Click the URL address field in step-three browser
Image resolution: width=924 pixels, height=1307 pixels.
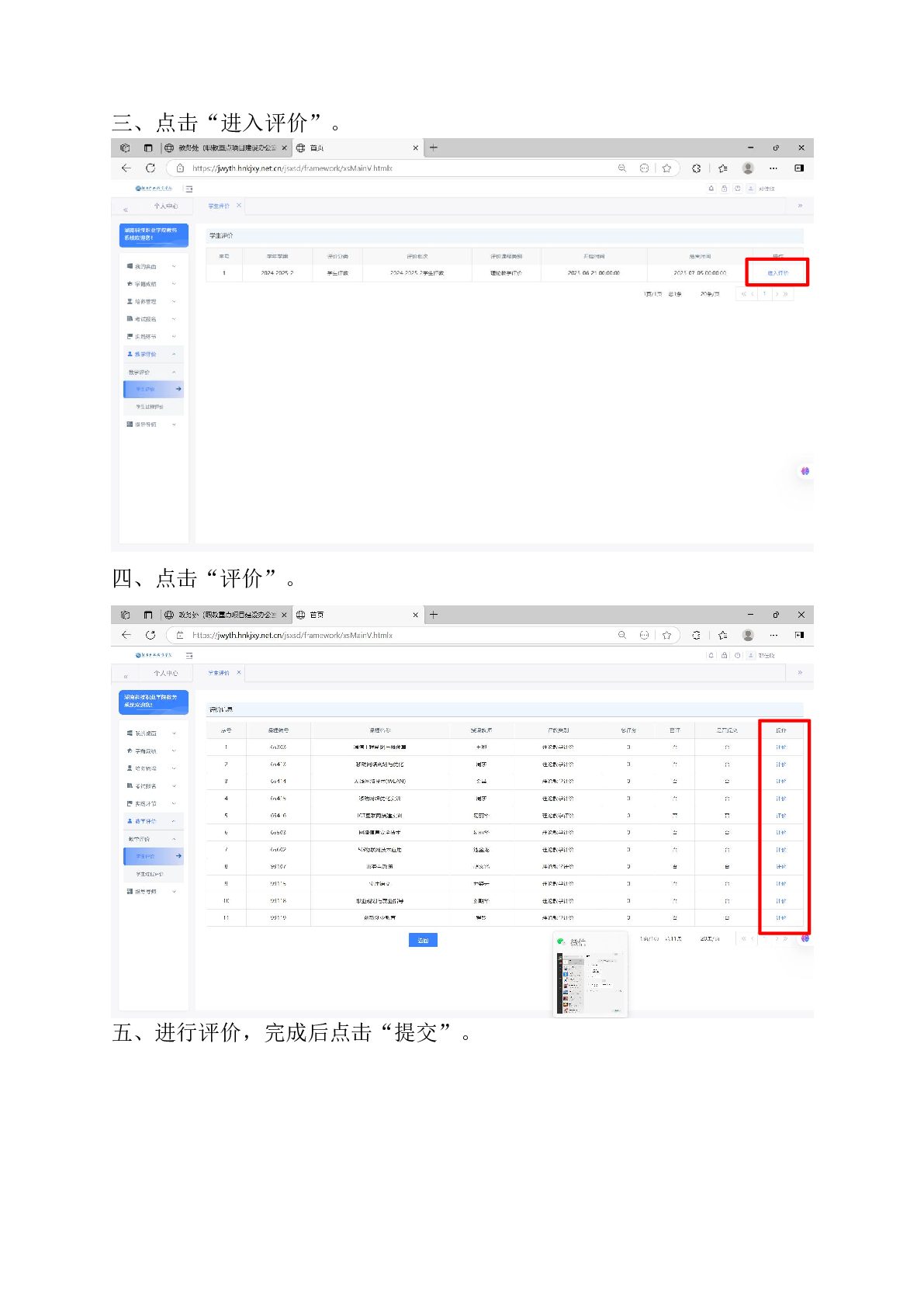coord(388,168)
